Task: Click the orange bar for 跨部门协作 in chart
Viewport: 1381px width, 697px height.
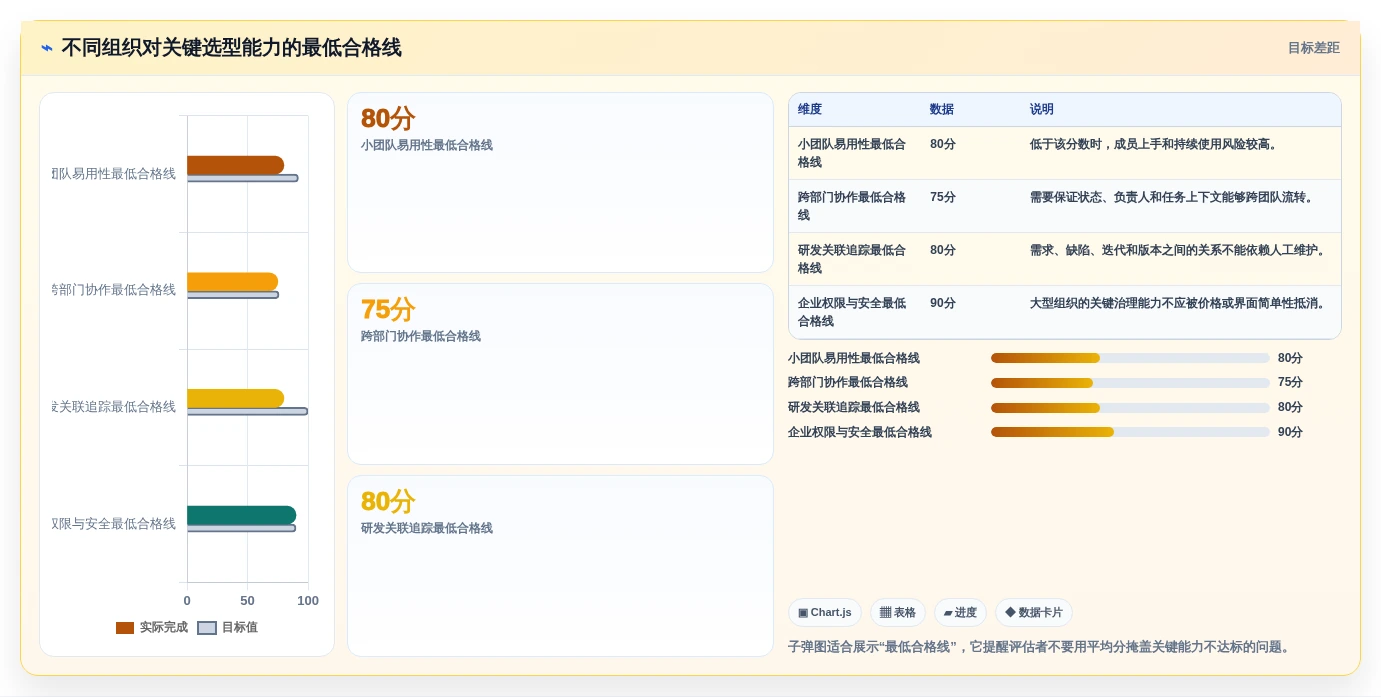Action: pyautogui.click(x=232, y=282)
